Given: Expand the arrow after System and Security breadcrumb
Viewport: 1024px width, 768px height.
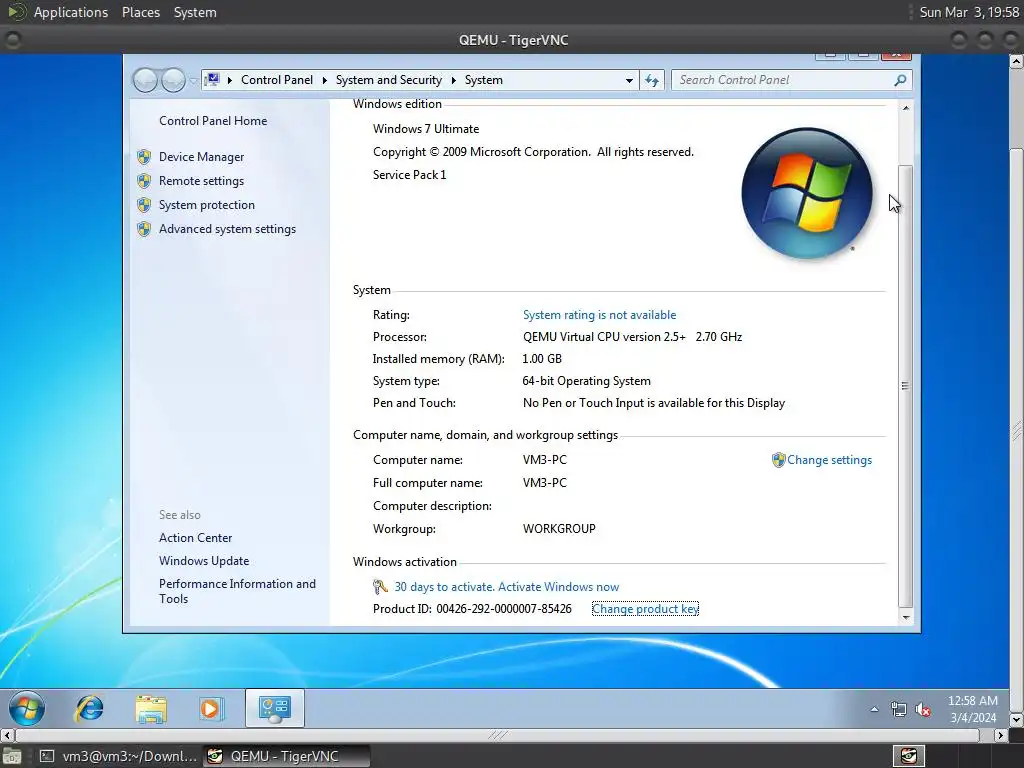Looking at the screenshot, I should tap(453, 80).
